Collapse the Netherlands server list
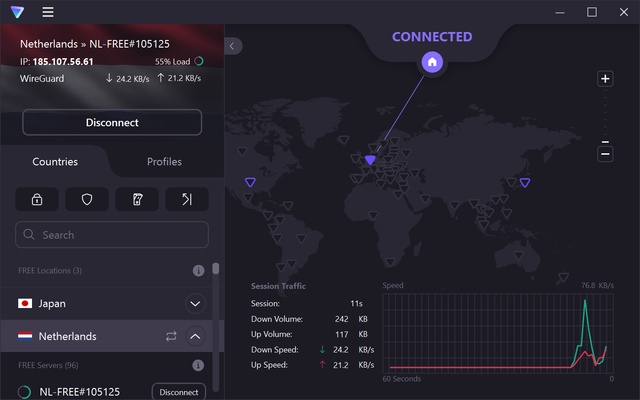 195,336
